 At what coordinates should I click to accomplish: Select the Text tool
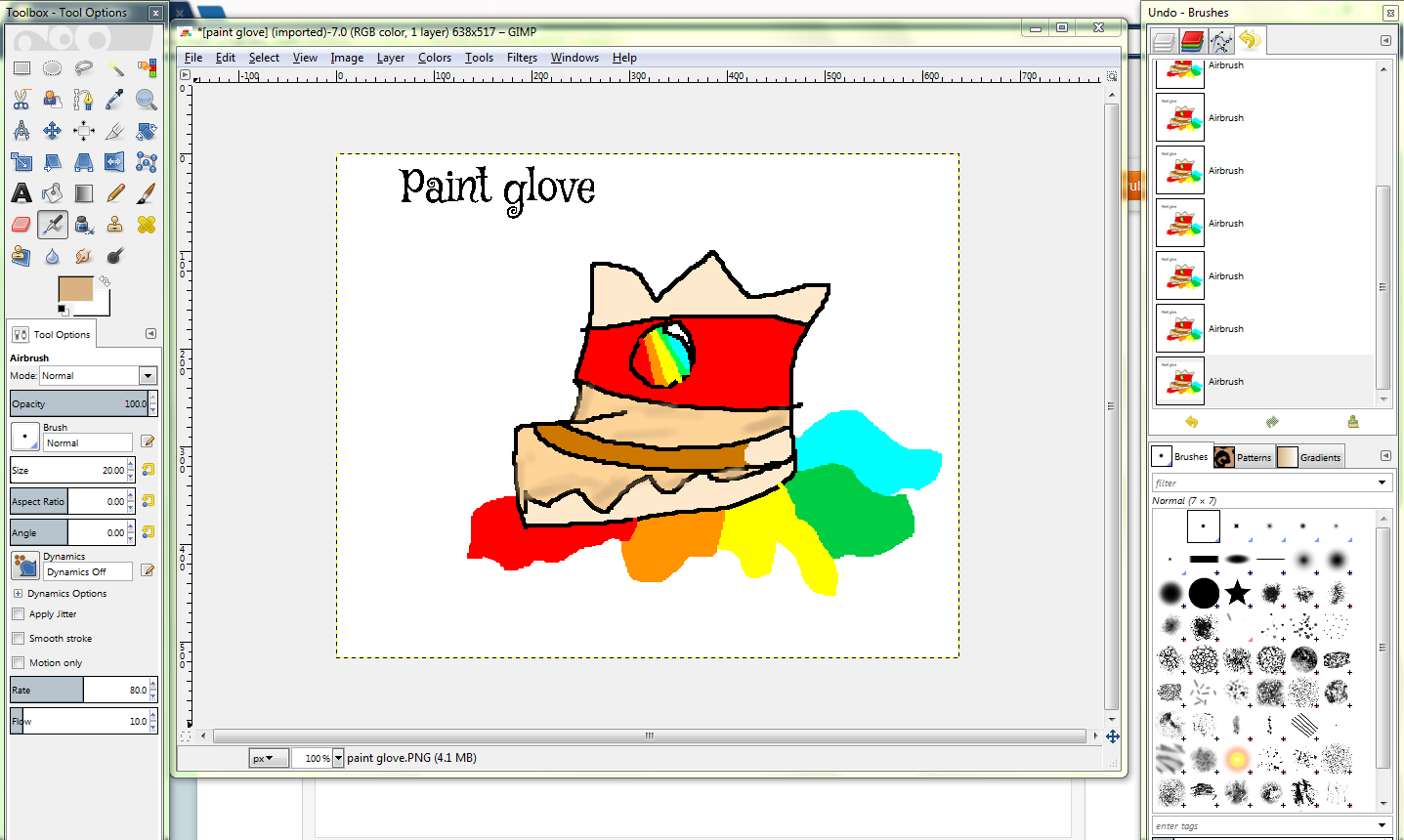(21, 193)
